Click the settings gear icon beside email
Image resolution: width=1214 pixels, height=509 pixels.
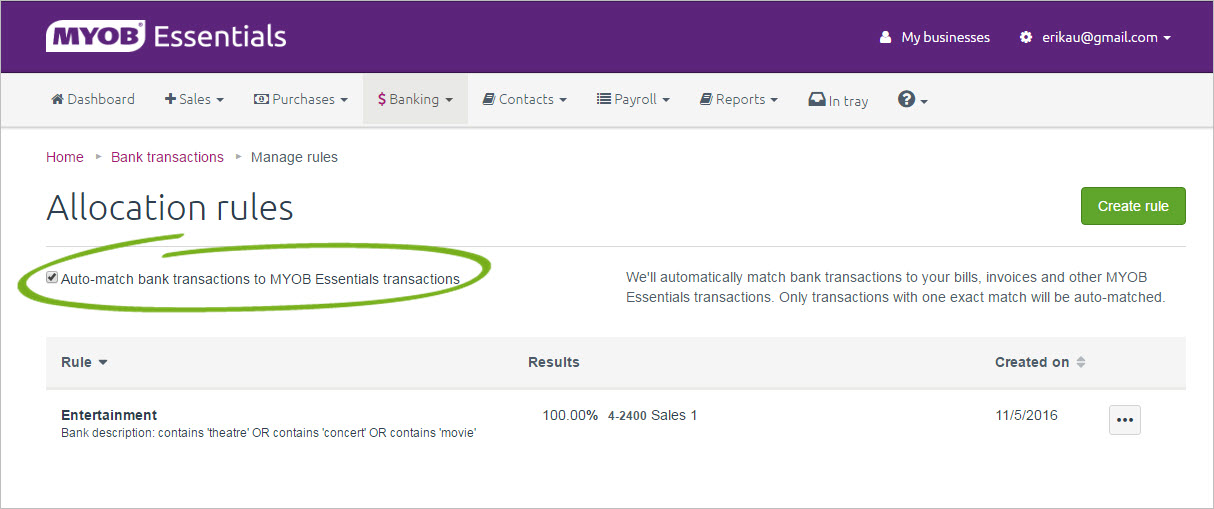pyautogui.click(x=1025, y=38)
